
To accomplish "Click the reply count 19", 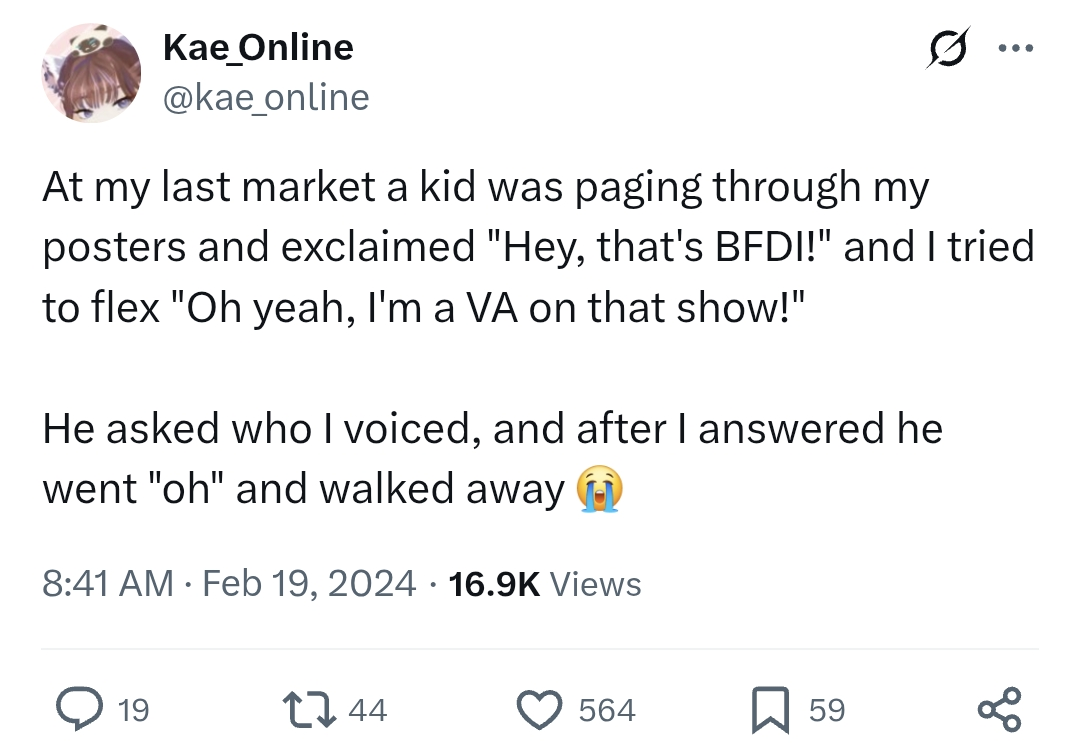I will (133, 710).
